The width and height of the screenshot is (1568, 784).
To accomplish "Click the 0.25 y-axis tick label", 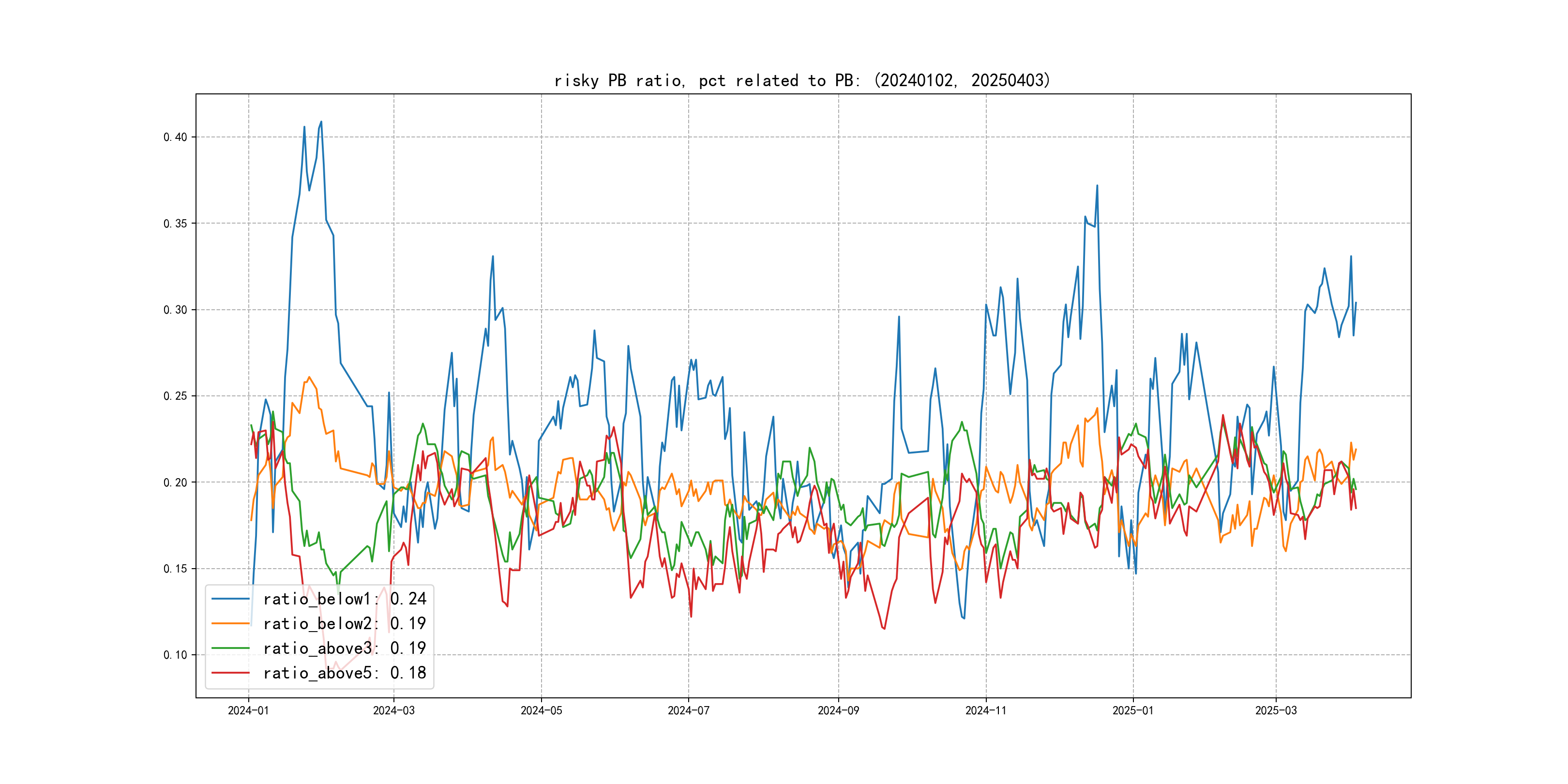I will [175, 396].
